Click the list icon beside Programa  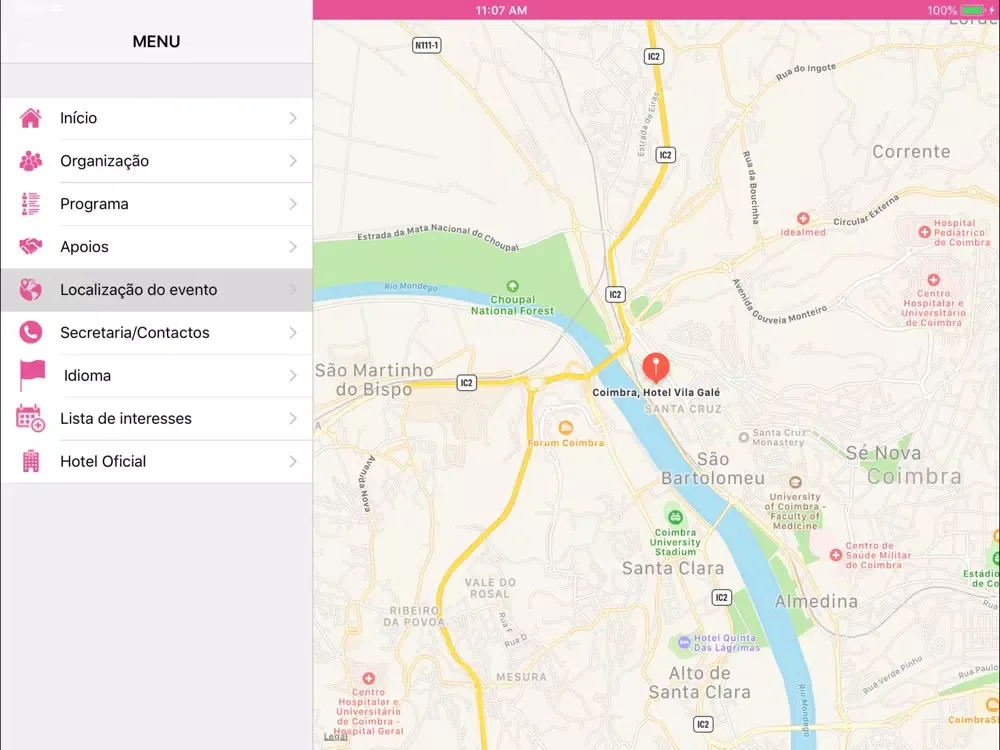(31, 204)
